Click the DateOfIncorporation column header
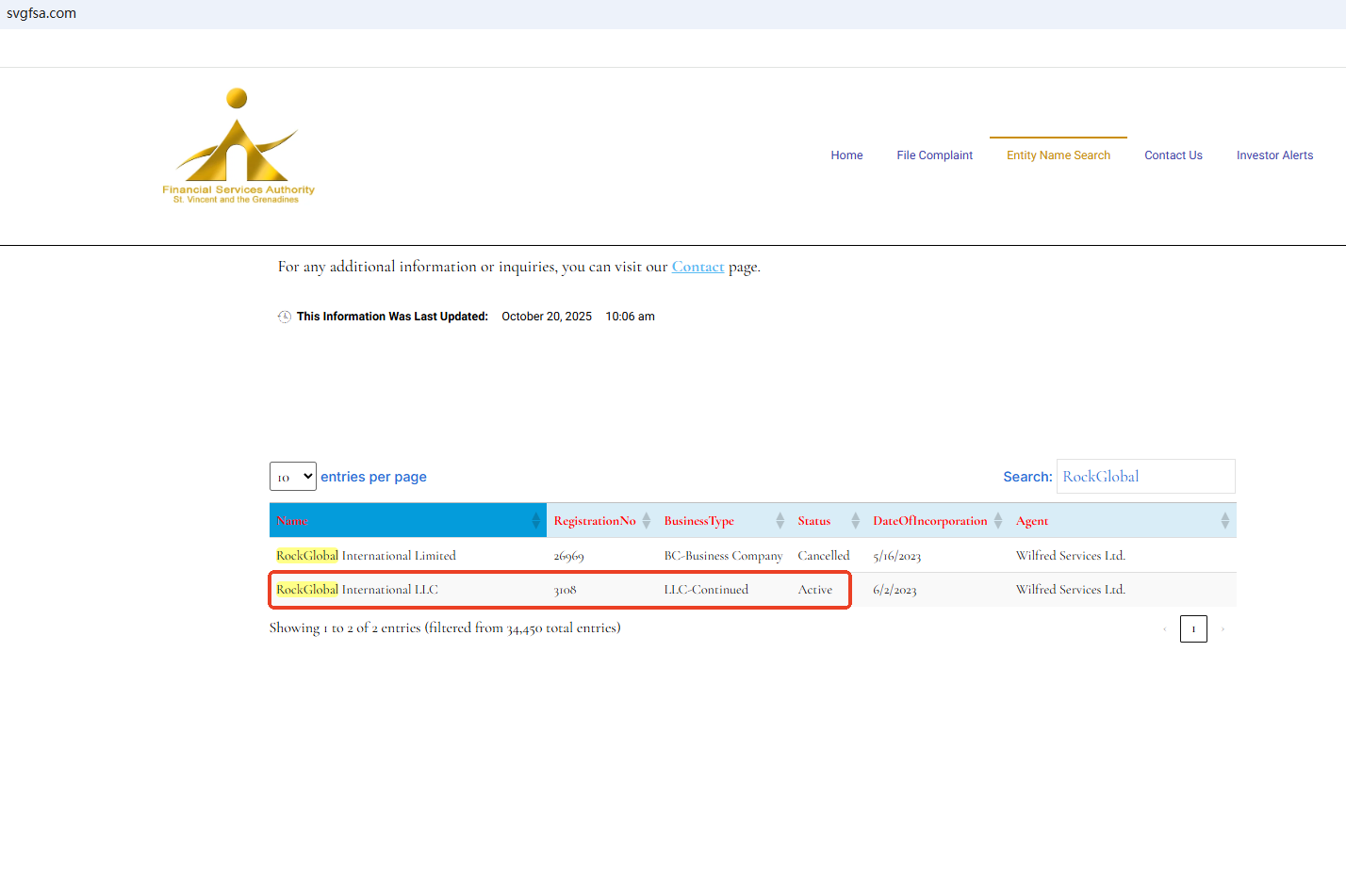 pos(938,520)
